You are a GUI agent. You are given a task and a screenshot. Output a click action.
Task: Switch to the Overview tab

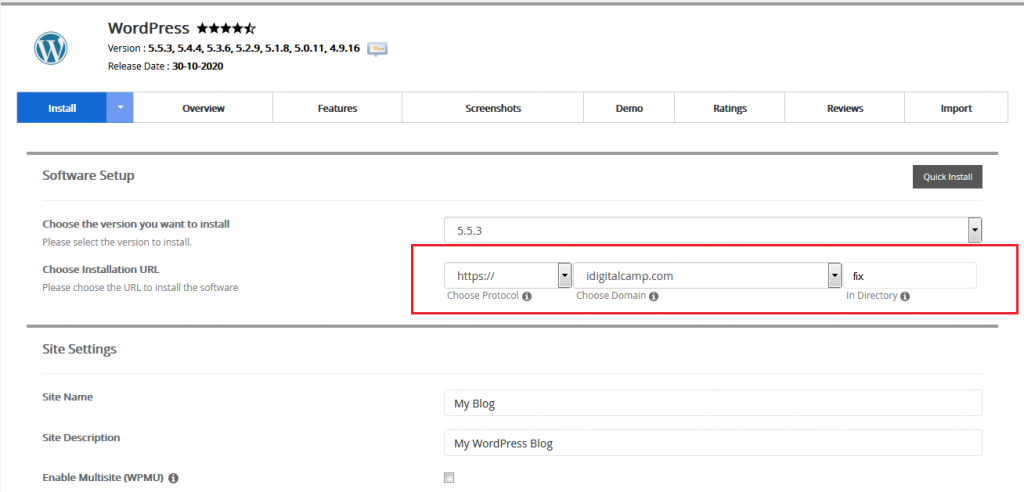point(203,108)
